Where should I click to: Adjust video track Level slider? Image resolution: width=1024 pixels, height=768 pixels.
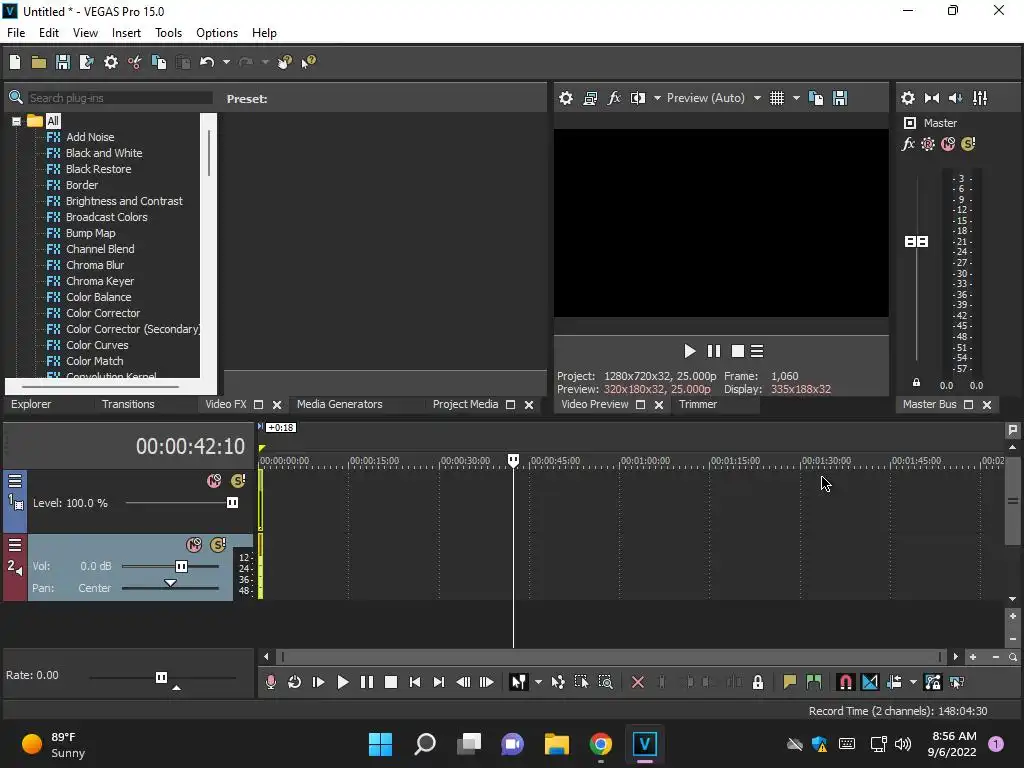232,503
